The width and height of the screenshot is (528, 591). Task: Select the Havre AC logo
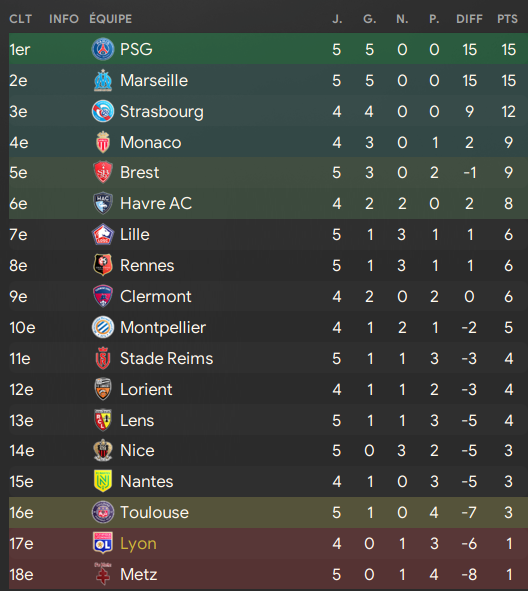[103, 203]
